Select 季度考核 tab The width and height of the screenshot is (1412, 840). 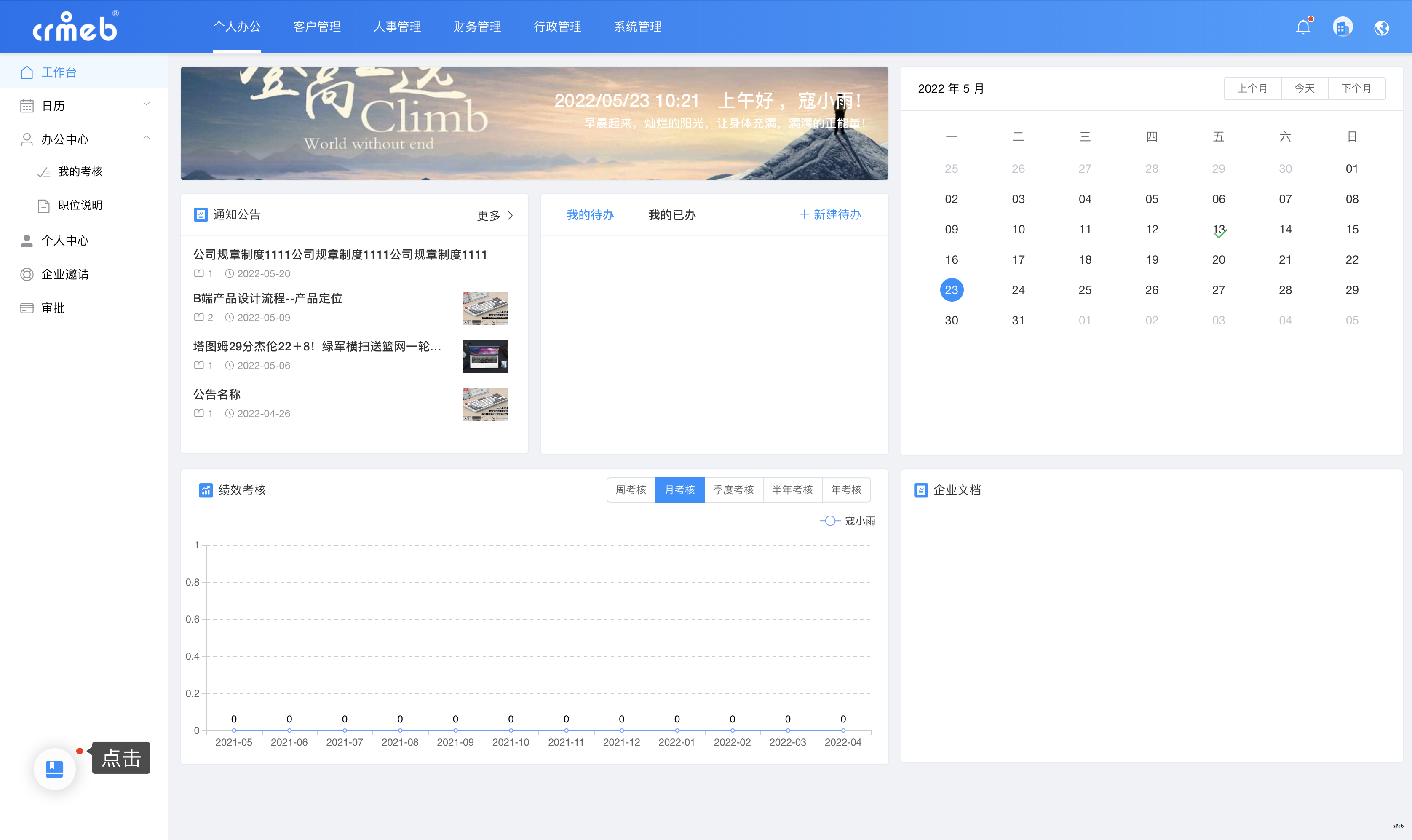click(733, 490)
